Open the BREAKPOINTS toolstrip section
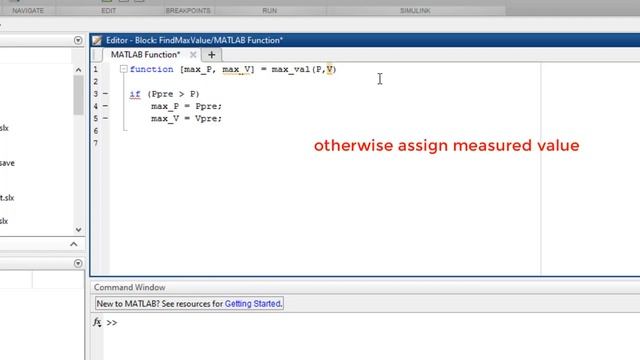This screenshot has height=360, width=640. (188, 11)
